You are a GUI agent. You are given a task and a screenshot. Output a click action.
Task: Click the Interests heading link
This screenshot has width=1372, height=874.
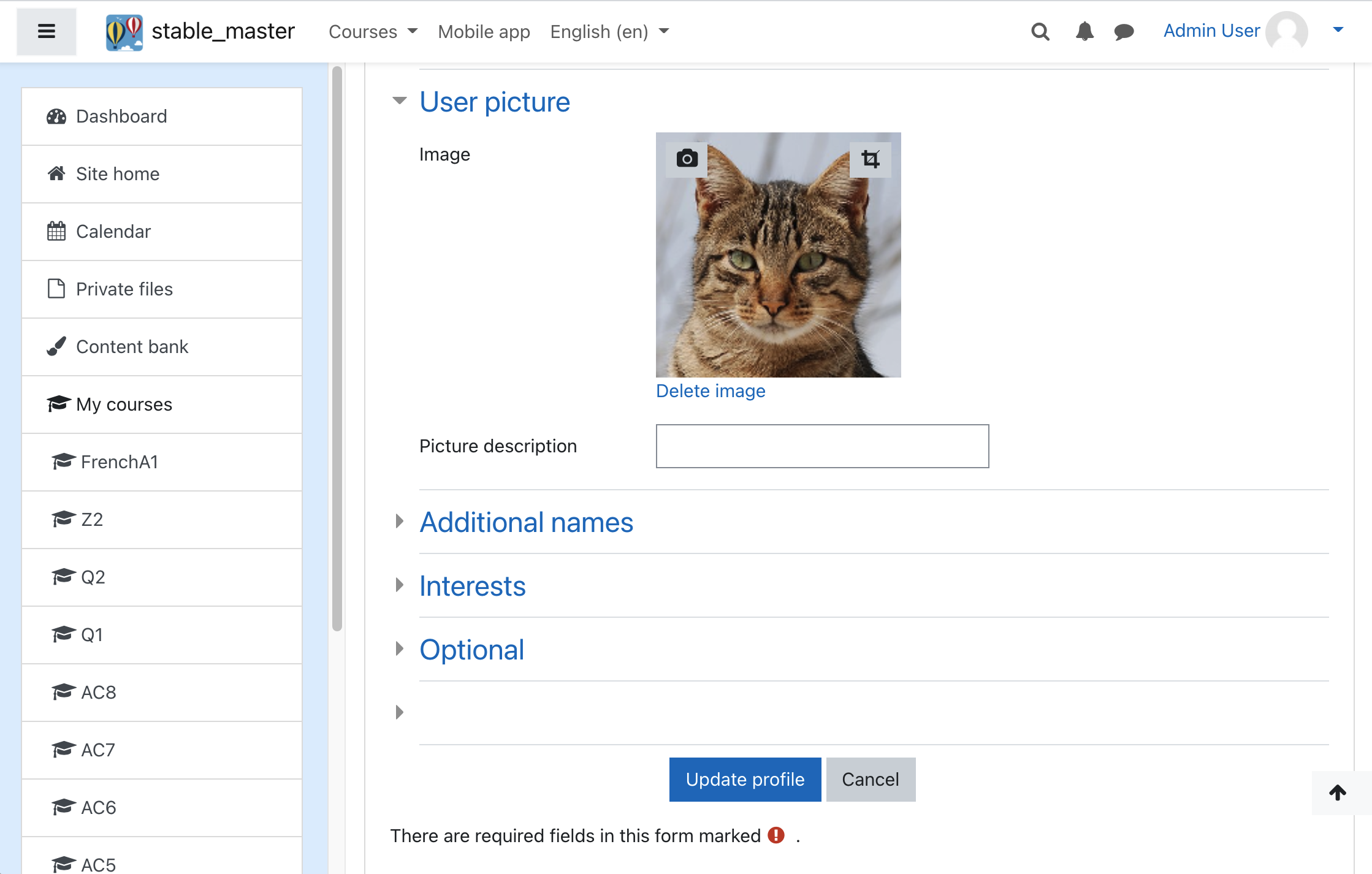coord(472,586)
